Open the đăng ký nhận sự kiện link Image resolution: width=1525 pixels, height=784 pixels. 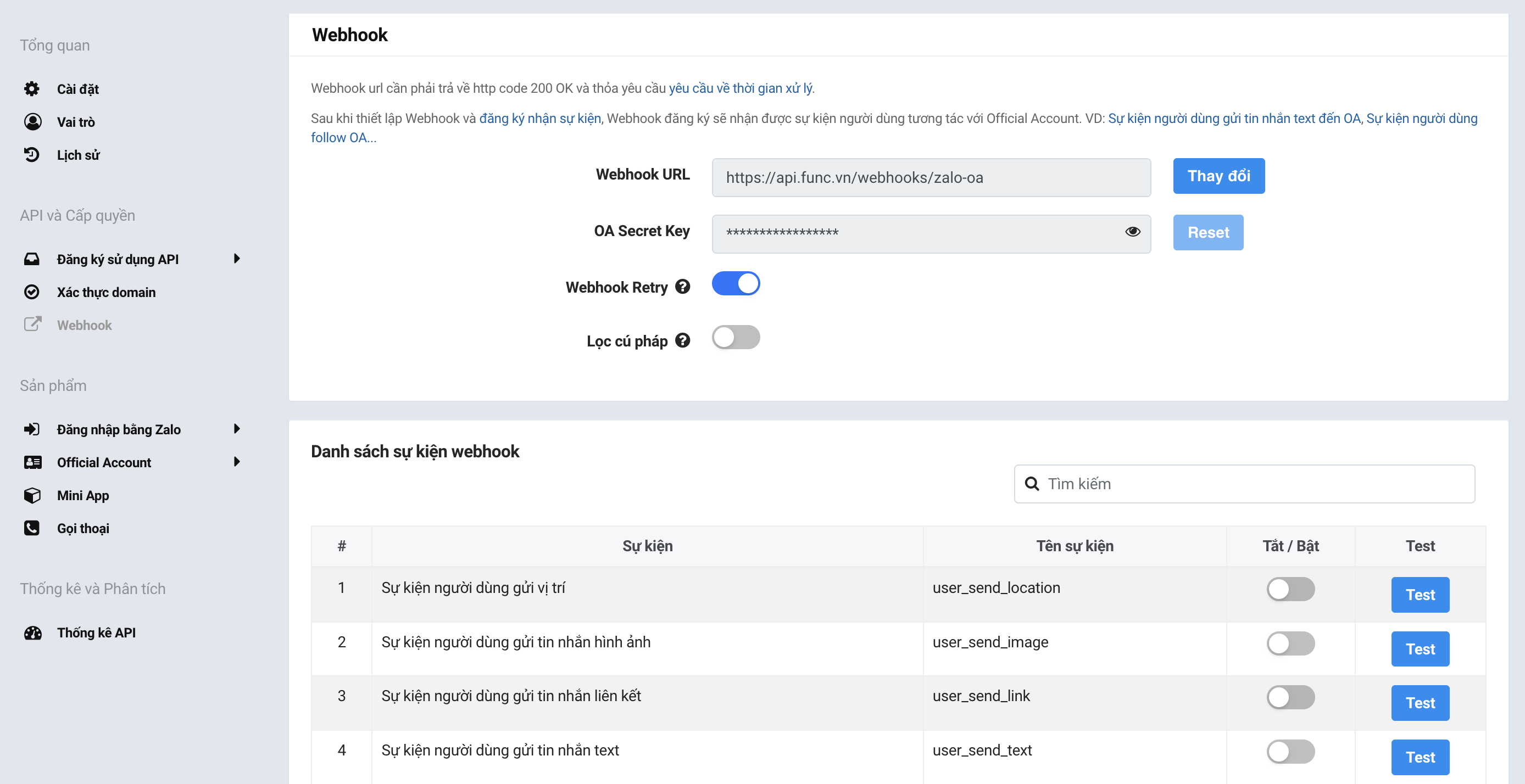pyautogui.click(x=539, y=119)
